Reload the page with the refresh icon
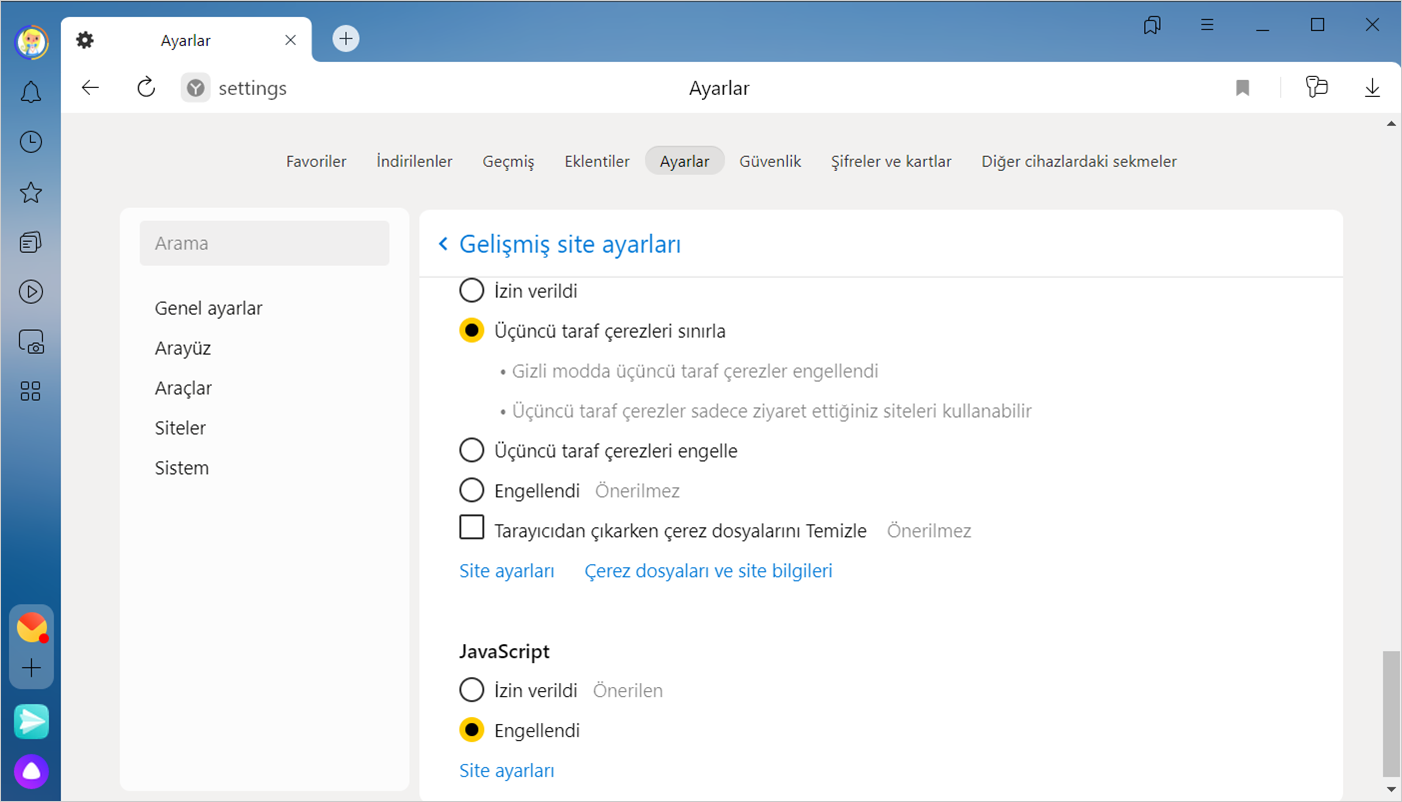 pos(146,88)
